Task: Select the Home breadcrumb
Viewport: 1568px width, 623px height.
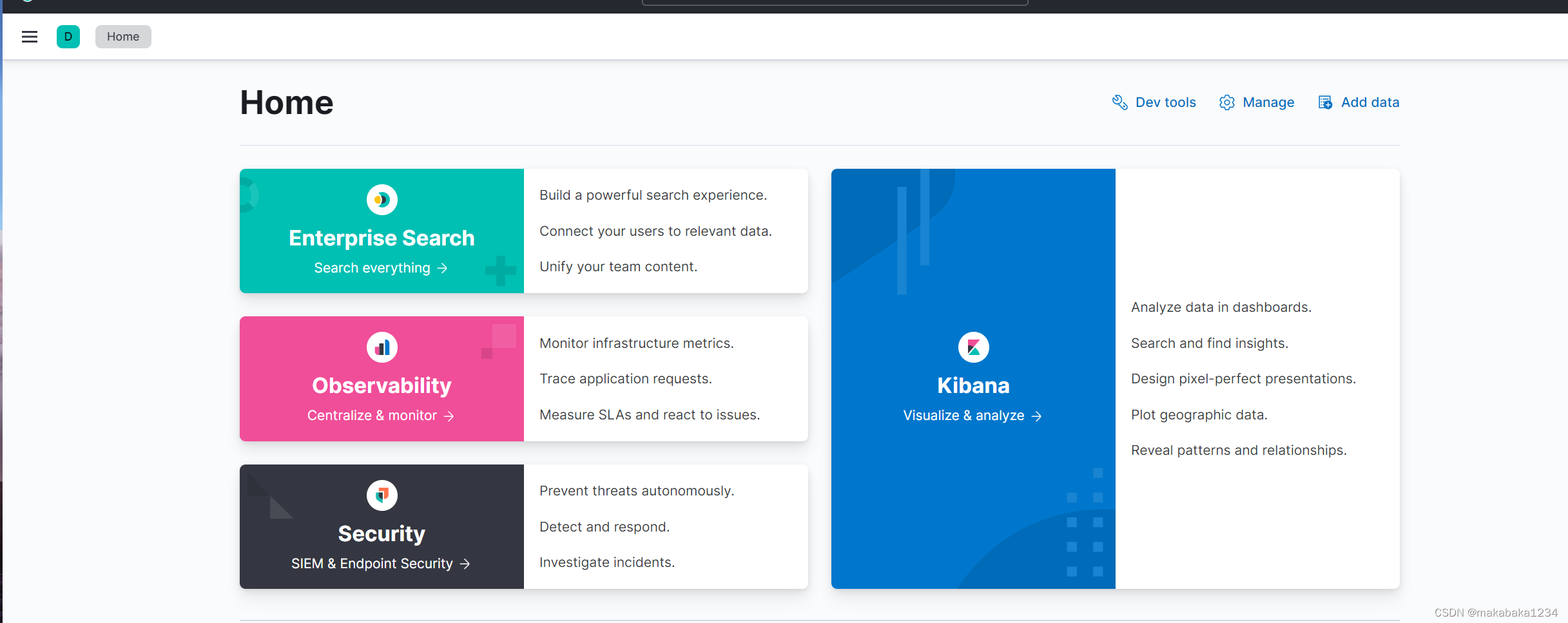Action: pyautogui.click(x=123, y=37)
